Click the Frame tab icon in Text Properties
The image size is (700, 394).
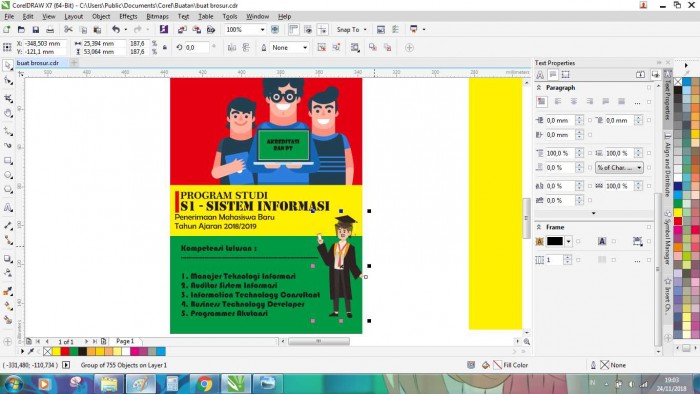(566, 75)
